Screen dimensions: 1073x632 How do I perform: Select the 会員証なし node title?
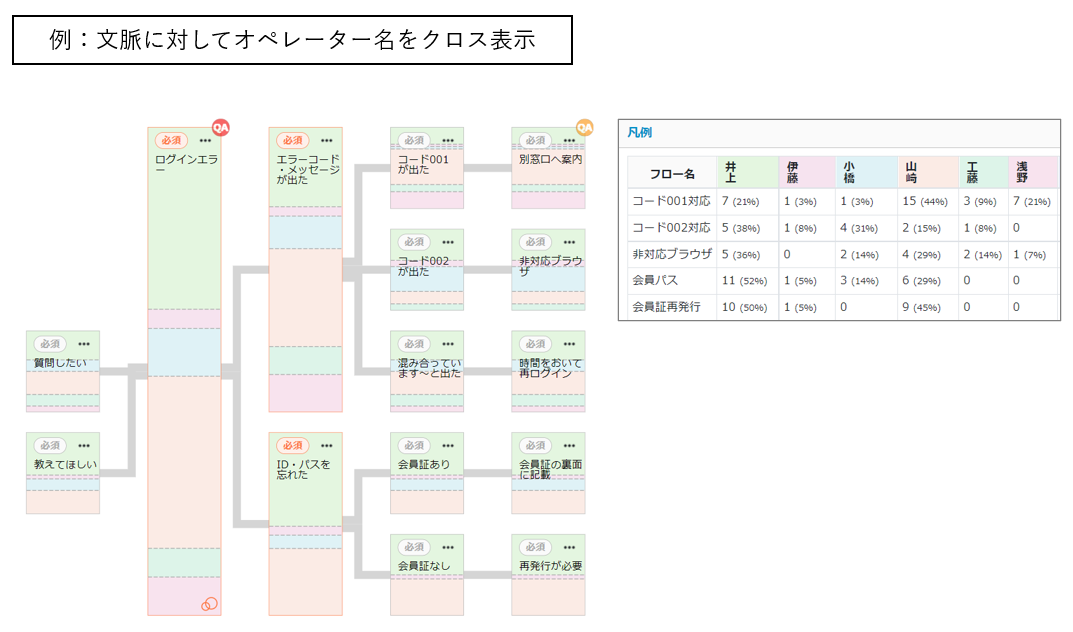(x=424, y=566)
